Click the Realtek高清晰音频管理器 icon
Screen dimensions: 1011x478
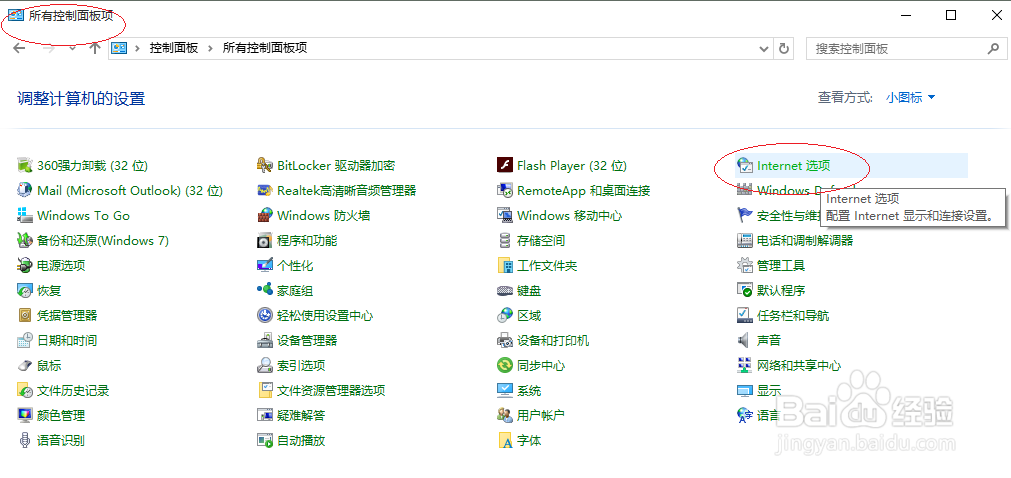264,190
